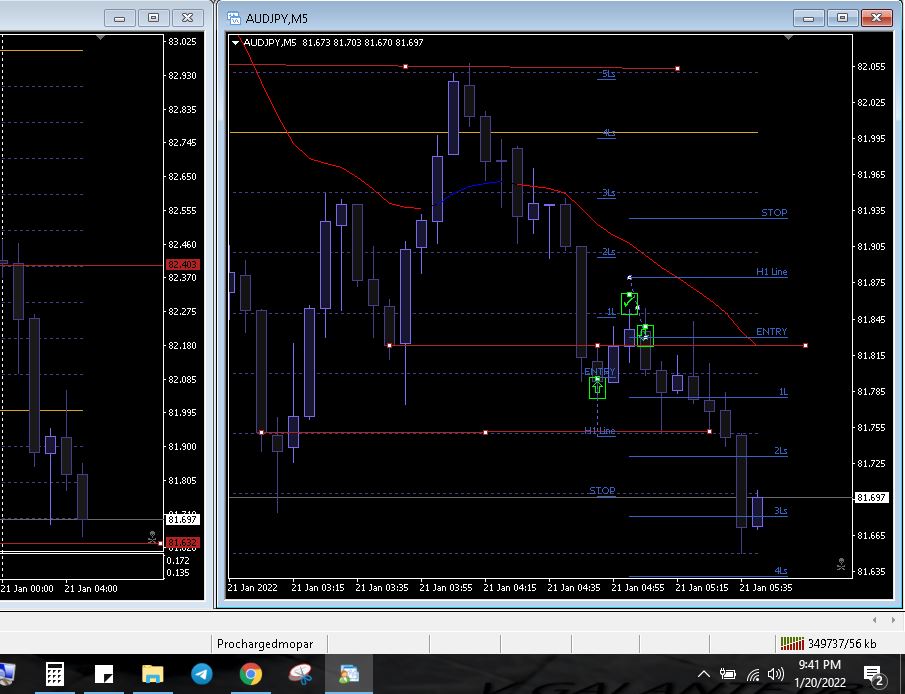
Task: Select the skull icon in the AUDJPY chart corner
Action: click(x=841, y=564)
